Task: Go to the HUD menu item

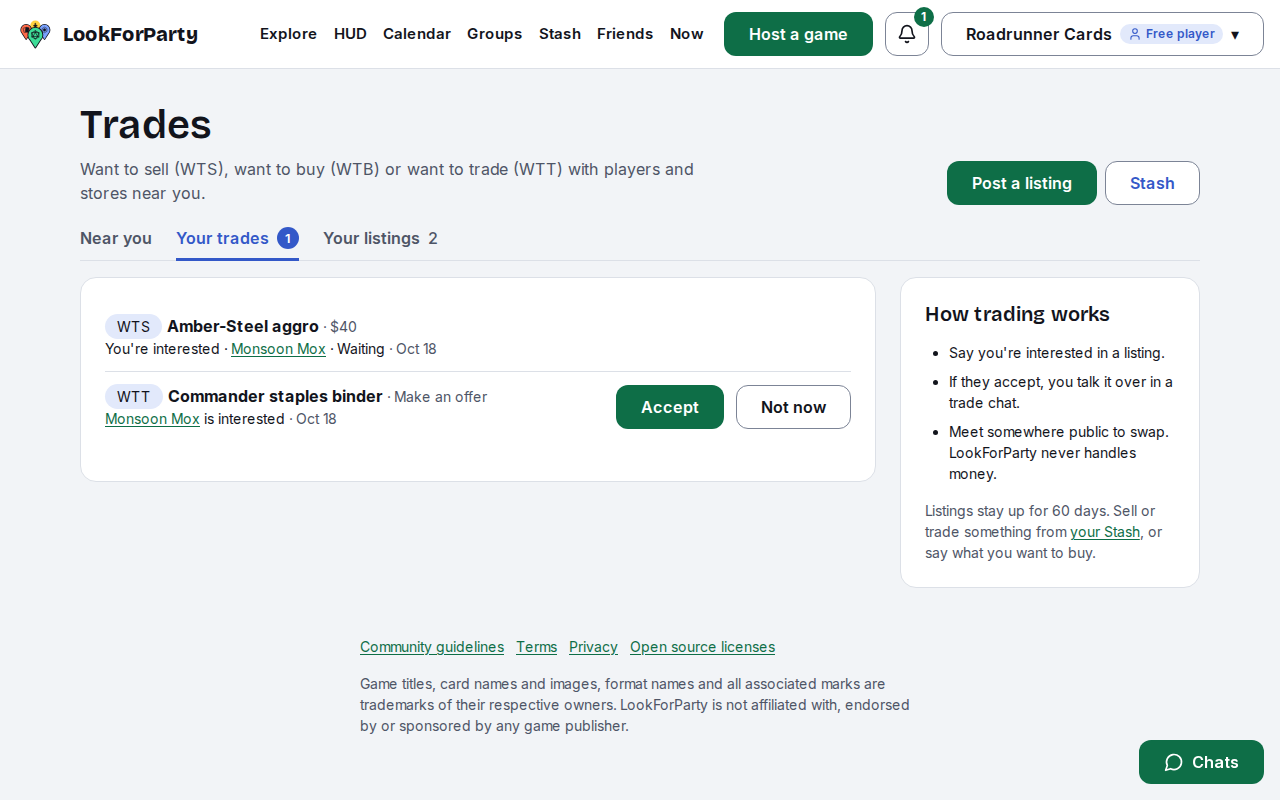Action: (350, 34)
